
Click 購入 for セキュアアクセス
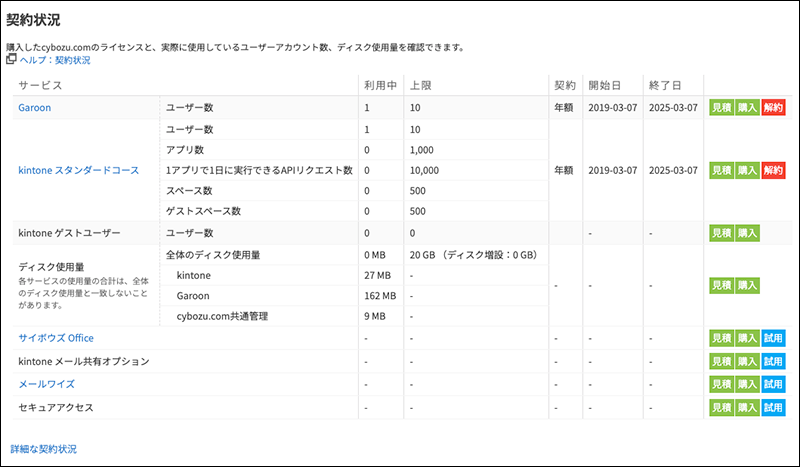tap(747, 407)
